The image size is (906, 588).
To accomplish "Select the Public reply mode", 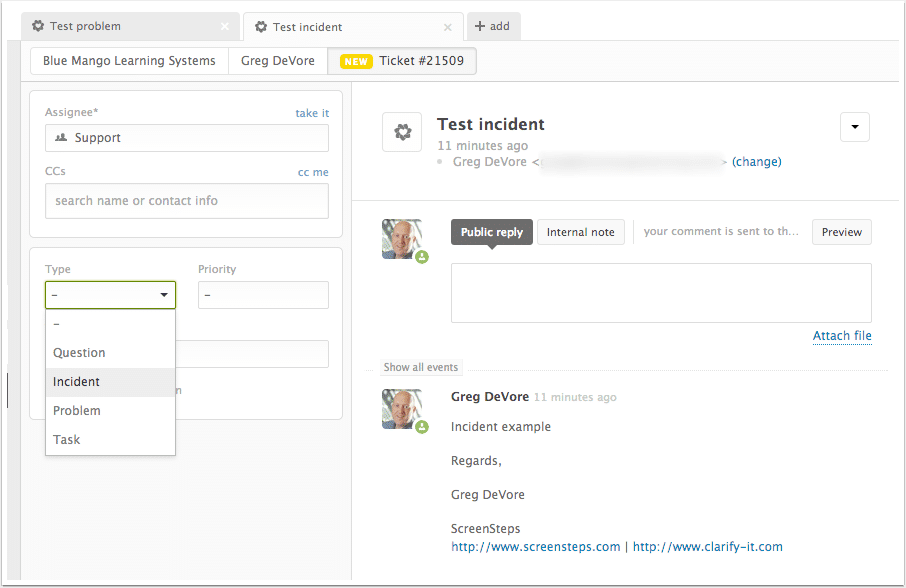I will click(x=491, y=231).
